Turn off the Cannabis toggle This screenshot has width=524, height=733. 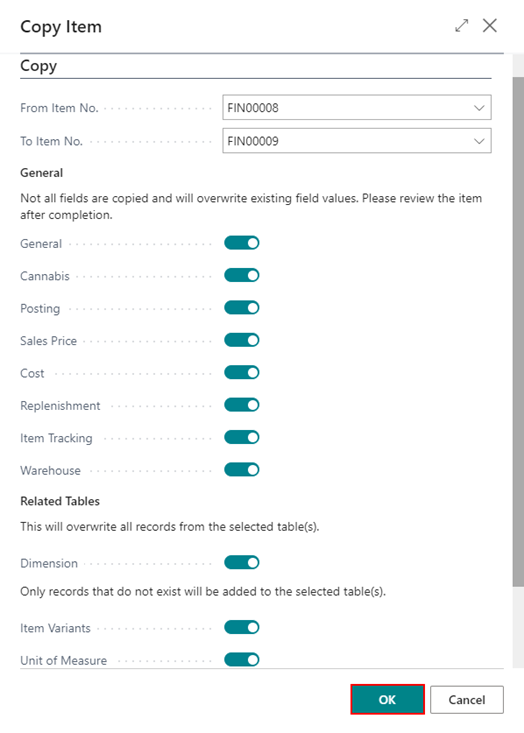pyautogui.click(x=242, y=275)
